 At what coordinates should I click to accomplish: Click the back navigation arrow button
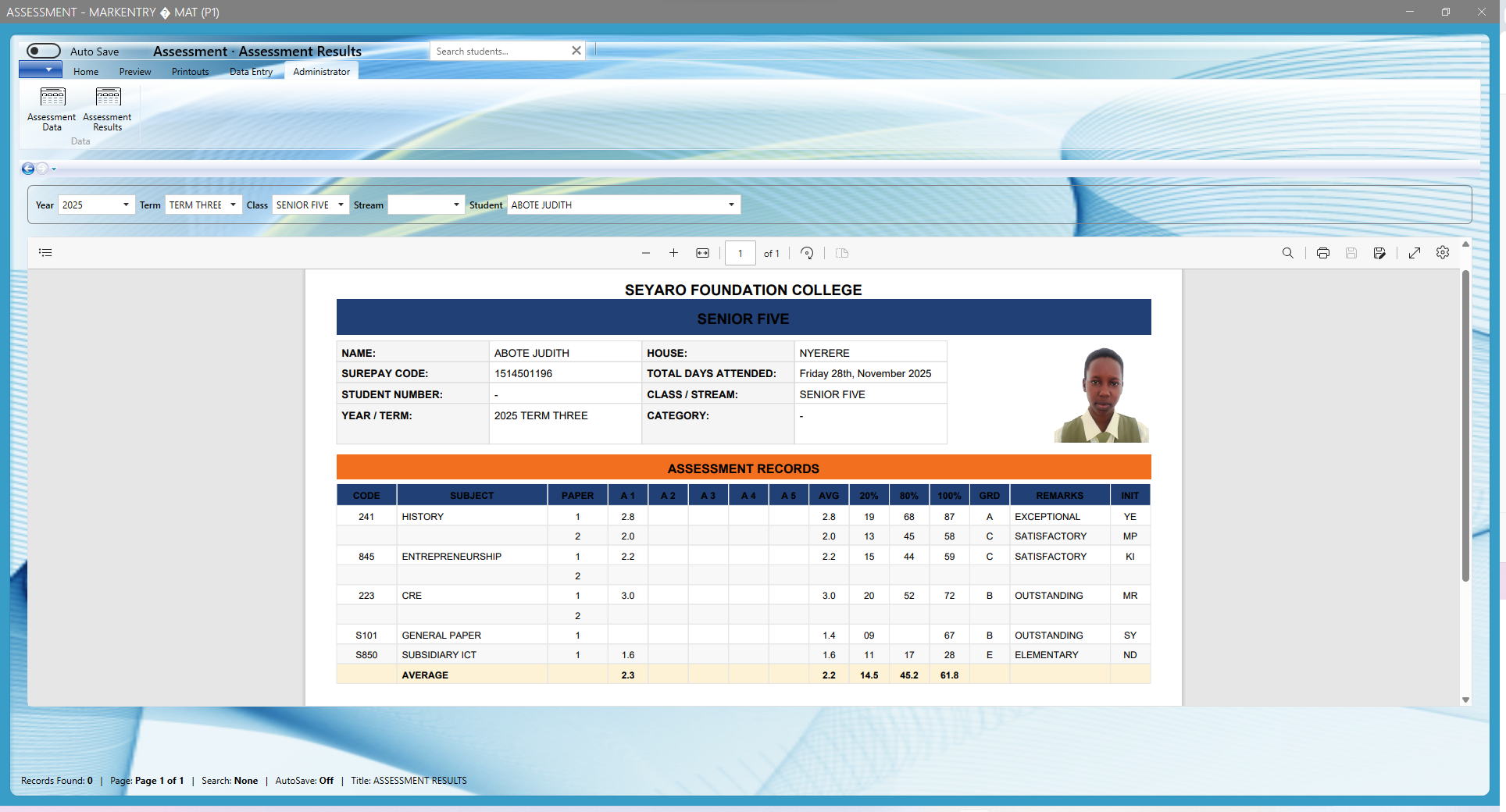(28, 169)
